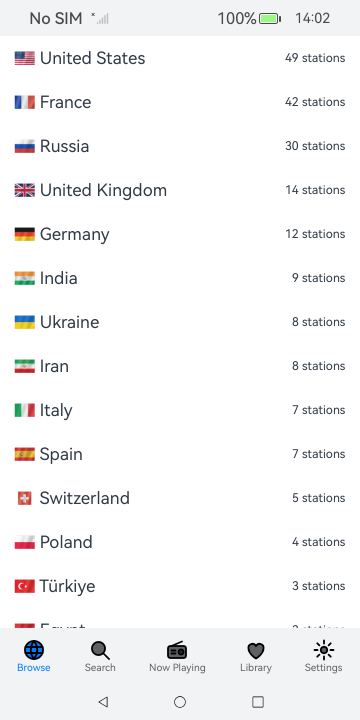Open Ukraine's station list
The height and width of the screenshot is (720, 360).
(180, 322)
